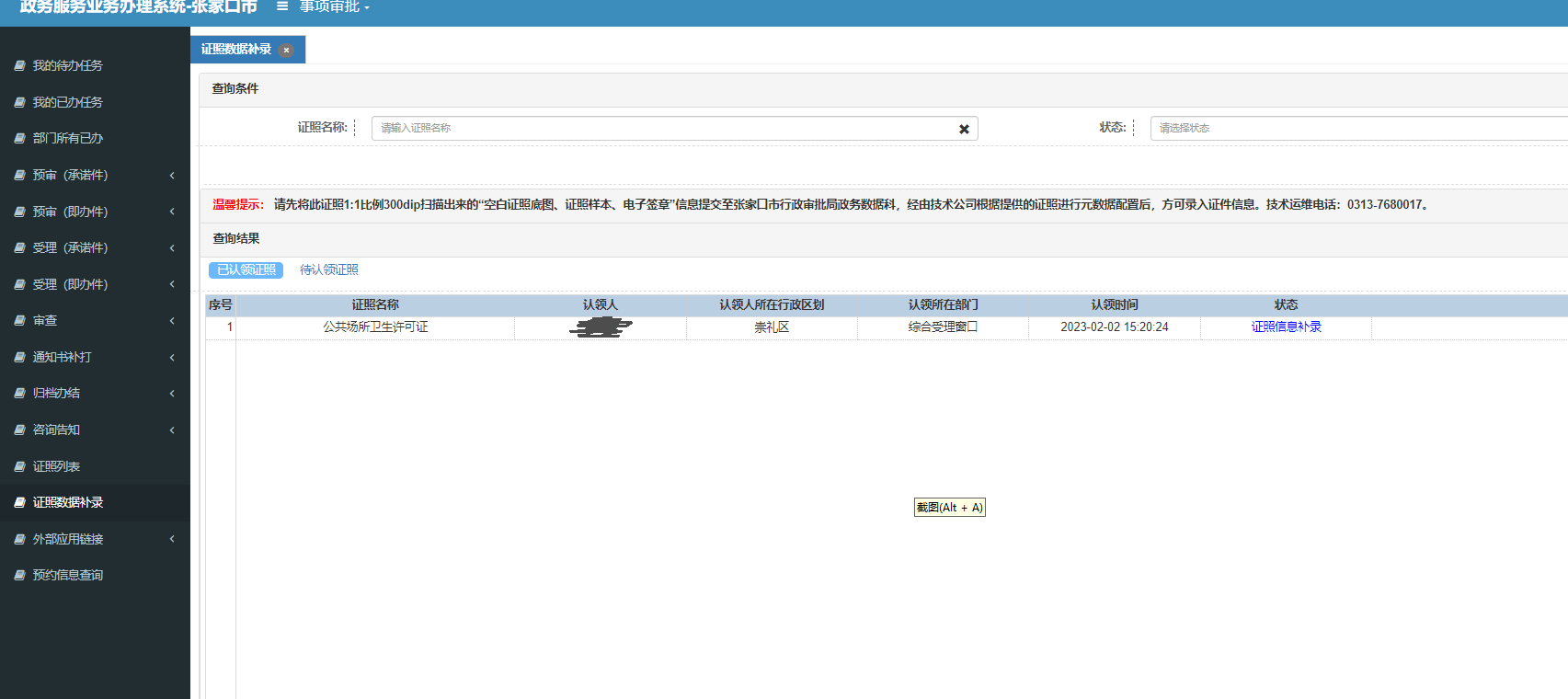This screenshot has height=699, width=1568.
Task: Click the book icon beside 我的待办任务
Action: coord(19,65)
